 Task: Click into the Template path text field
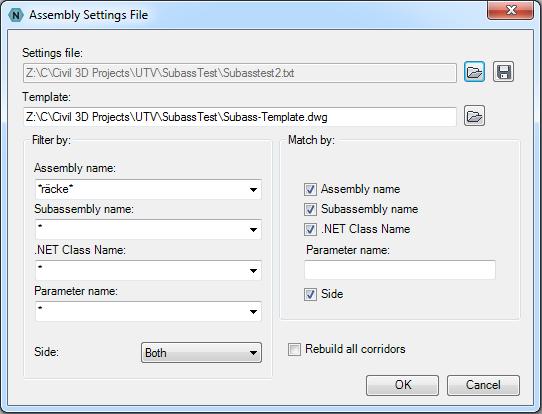(240, 117)
